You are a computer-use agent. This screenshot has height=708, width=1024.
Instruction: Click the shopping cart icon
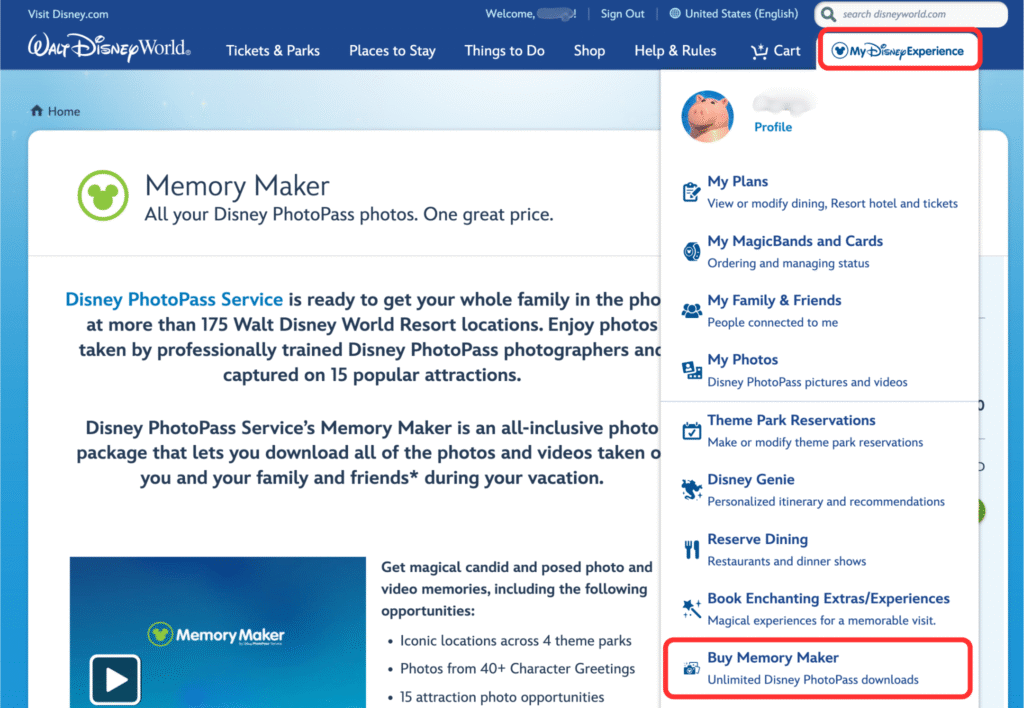click(x=759, y=51)
